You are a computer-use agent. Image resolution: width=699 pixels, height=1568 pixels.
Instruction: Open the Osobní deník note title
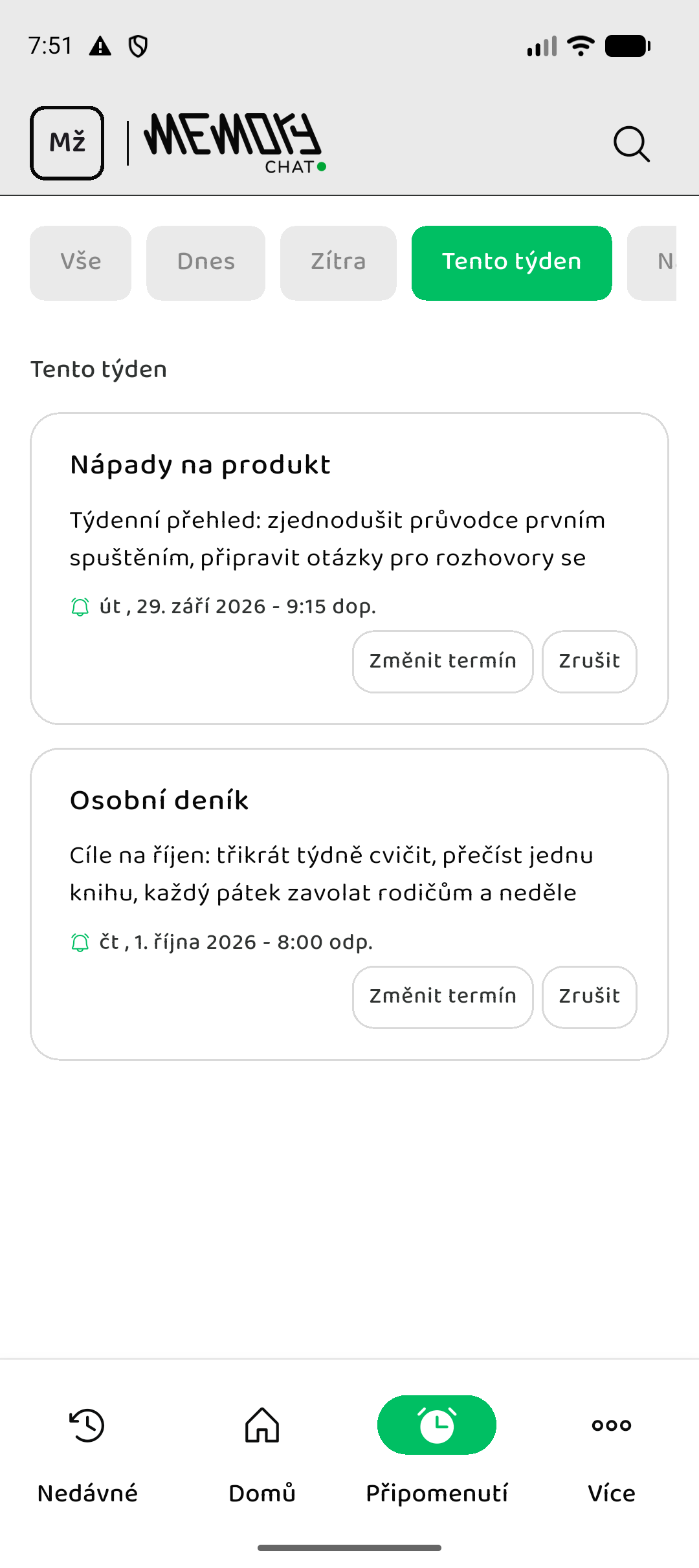(159, 800)
